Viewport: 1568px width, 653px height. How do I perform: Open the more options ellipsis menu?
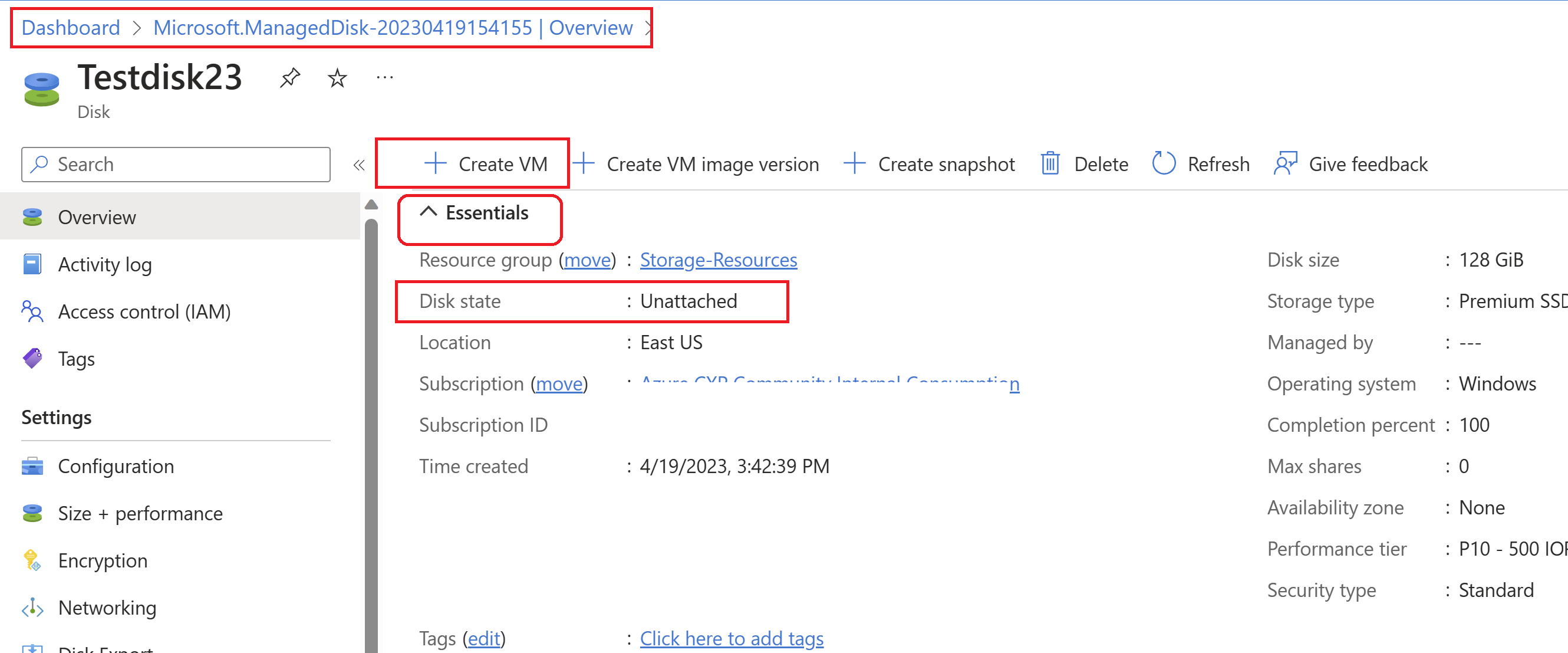385,77
